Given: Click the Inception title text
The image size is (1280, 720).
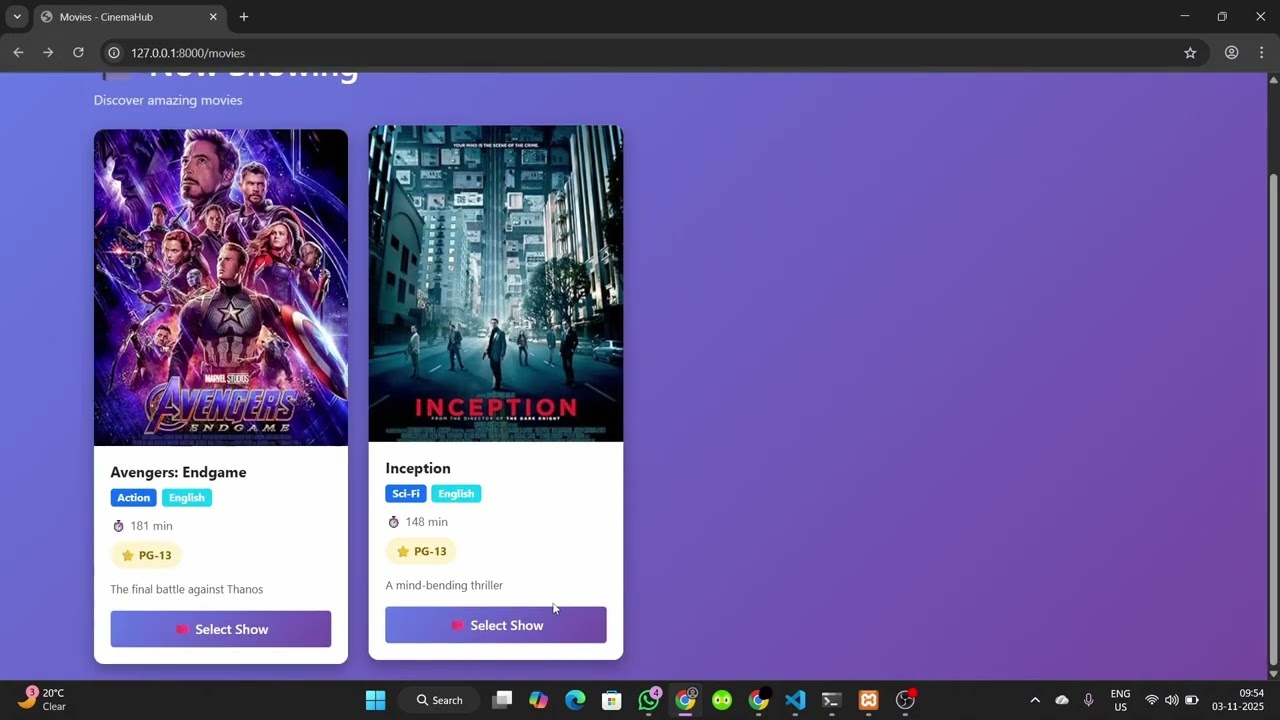Looking at the screenshot, I should pyautogui.click(x=418, y=468).
